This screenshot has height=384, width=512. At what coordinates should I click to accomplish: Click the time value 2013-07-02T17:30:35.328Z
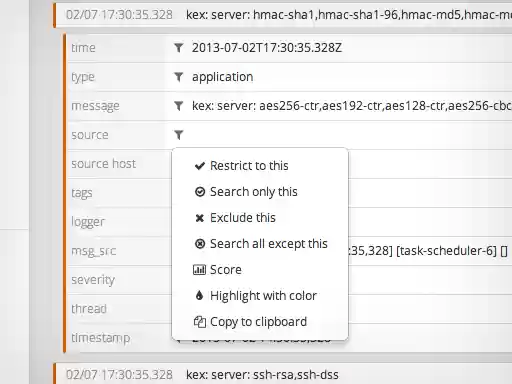tap(267, 48)
